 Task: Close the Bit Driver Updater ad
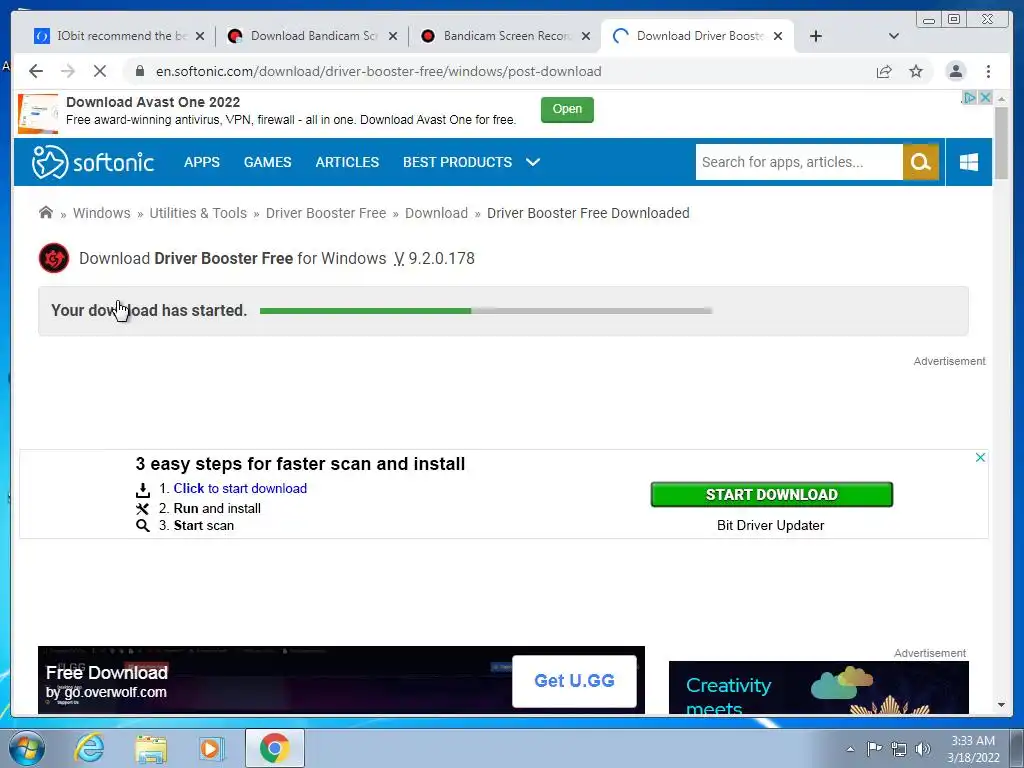[x=980, y=457]
